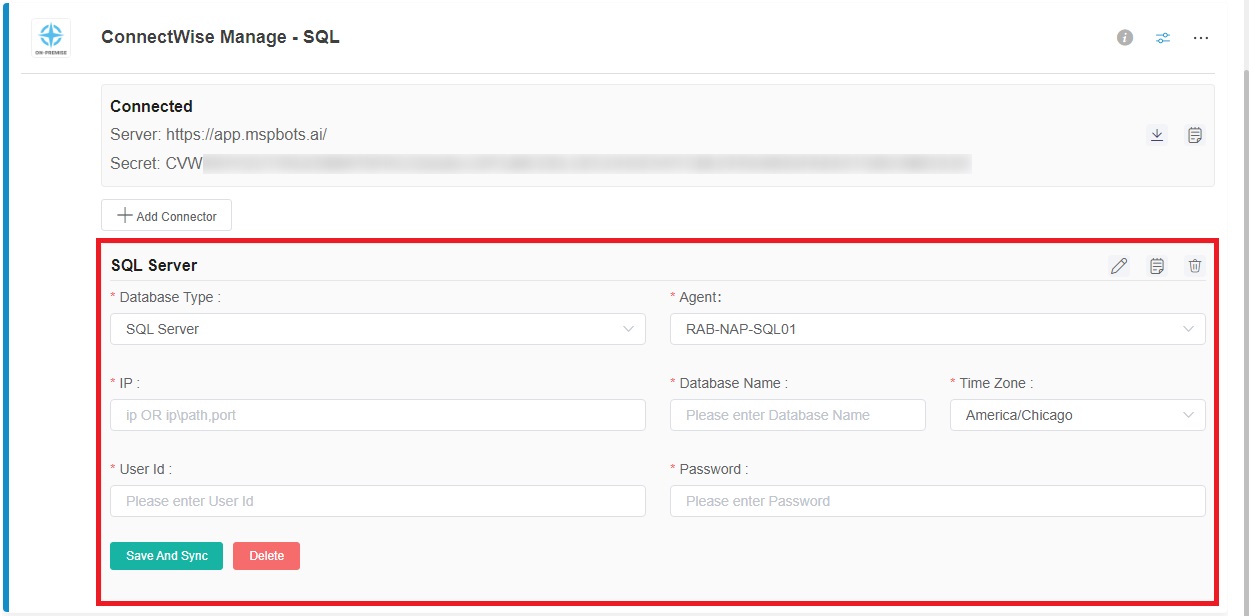Image resolution: width=1249 pixels, height=616 pixels.
Task: Focus the IP input field
Action: coord(377,415)
